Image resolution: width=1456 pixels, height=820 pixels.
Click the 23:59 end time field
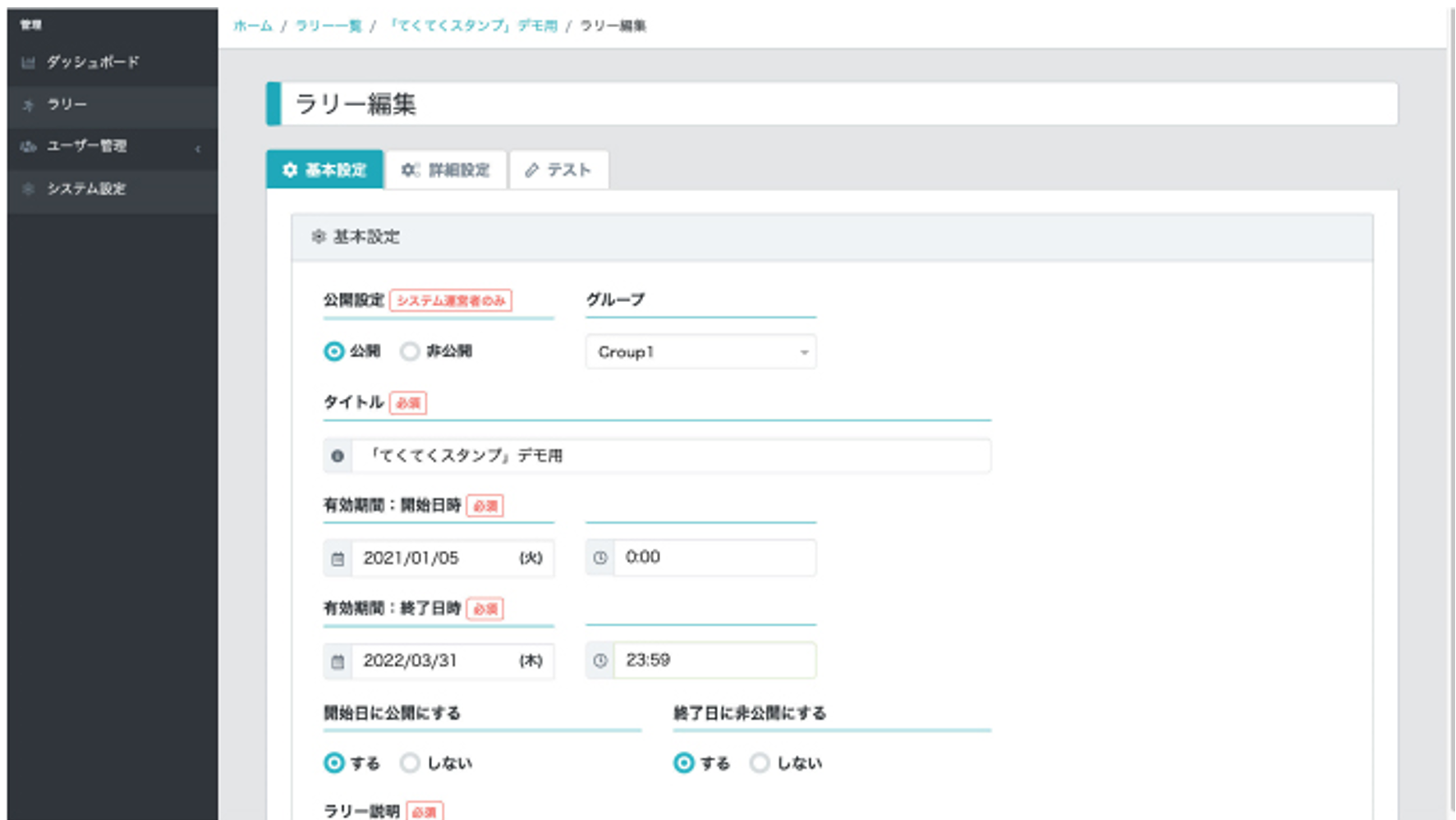coord(714,661)
